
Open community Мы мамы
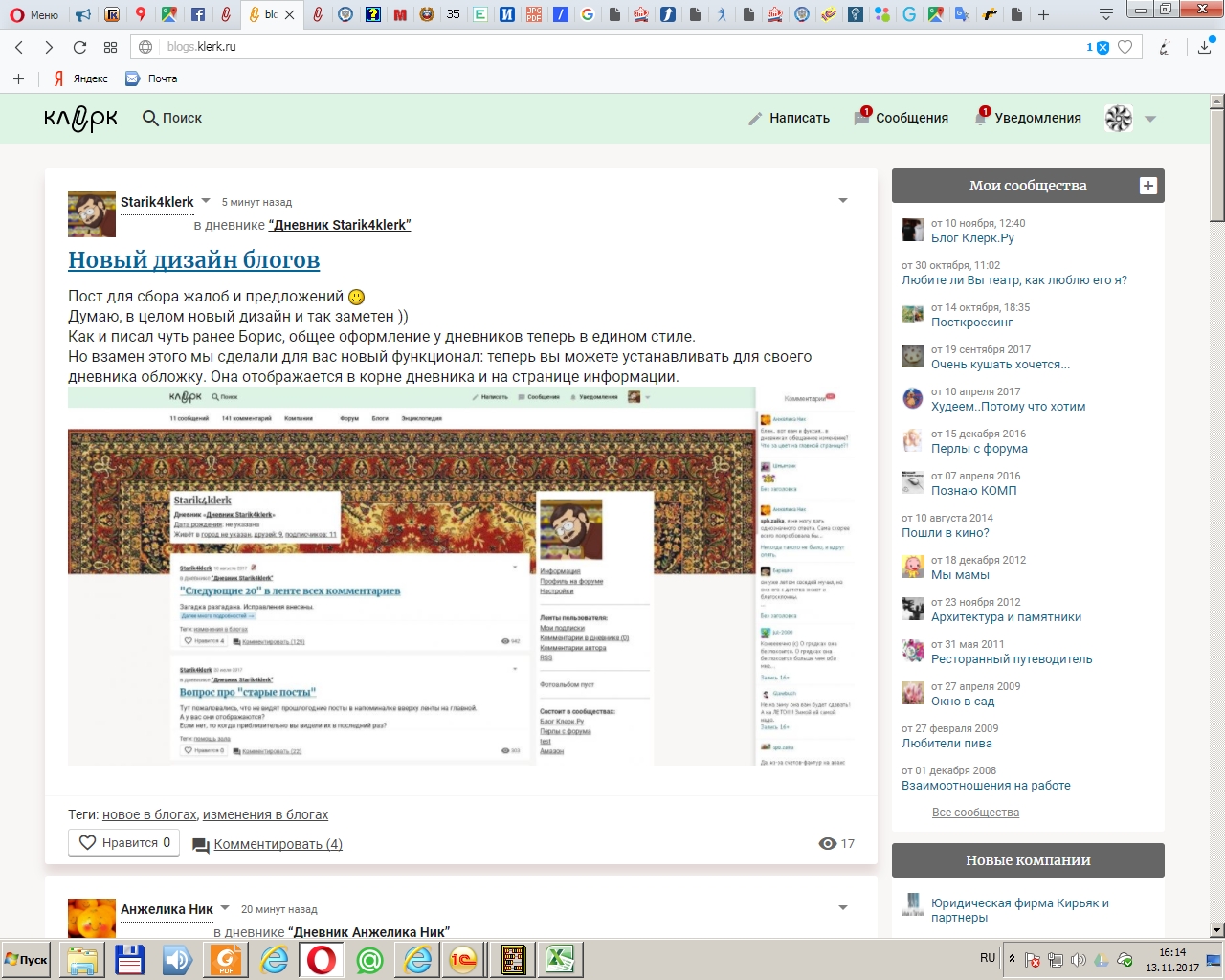click(x=960, y=575)
